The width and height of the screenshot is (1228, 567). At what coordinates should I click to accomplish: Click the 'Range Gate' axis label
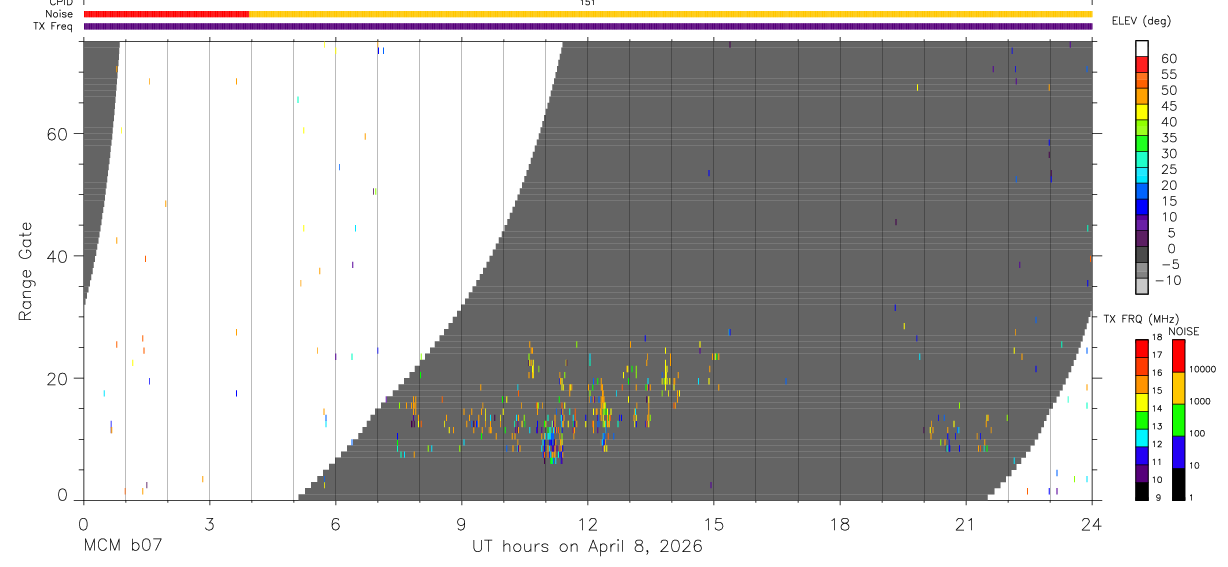26,272
